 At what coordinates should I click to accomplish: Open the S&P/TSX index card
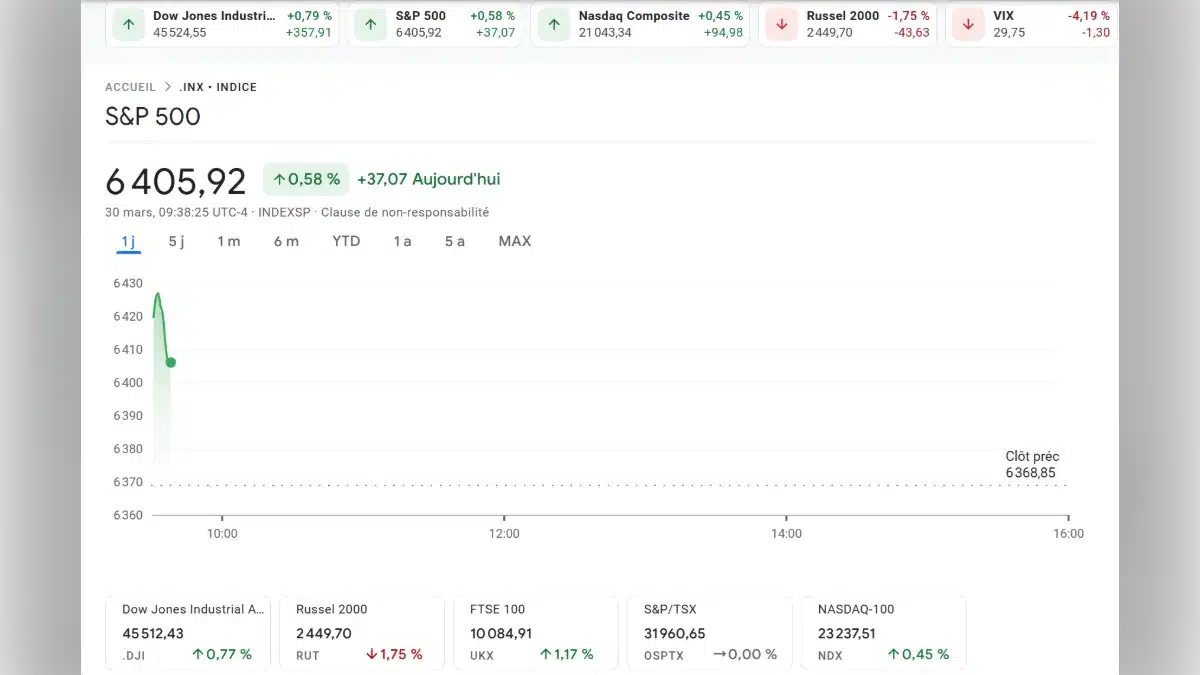(x=705, y=632)
